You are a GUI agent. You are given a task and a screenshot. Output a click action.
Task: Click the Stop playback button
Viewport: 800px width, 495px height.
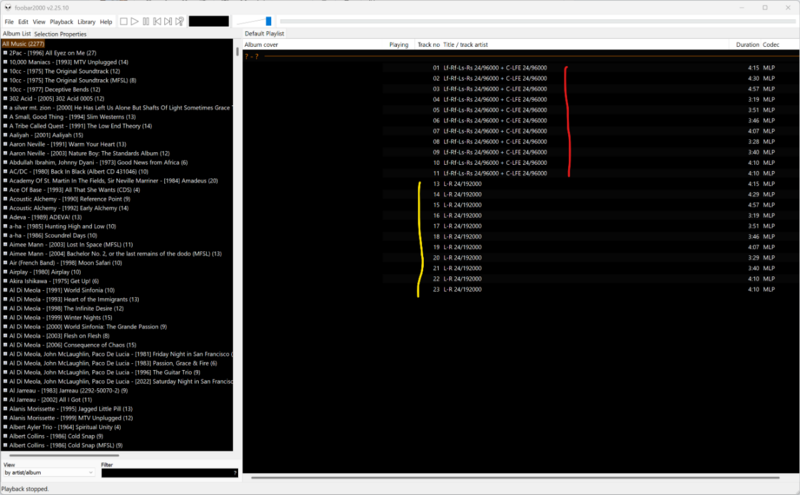coord(123,21)
